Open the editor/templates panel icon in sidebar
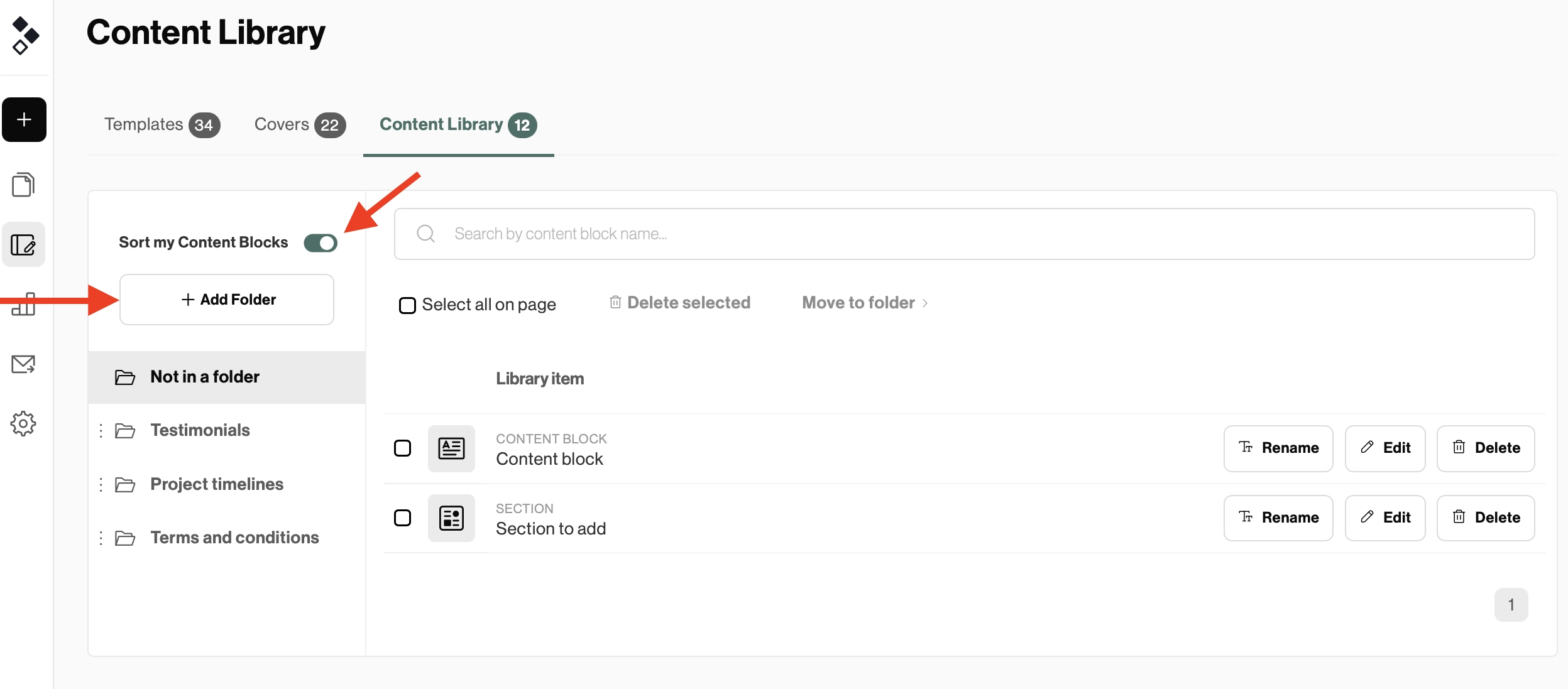This screenshot has width=1568, height=689. coord(24,245)
